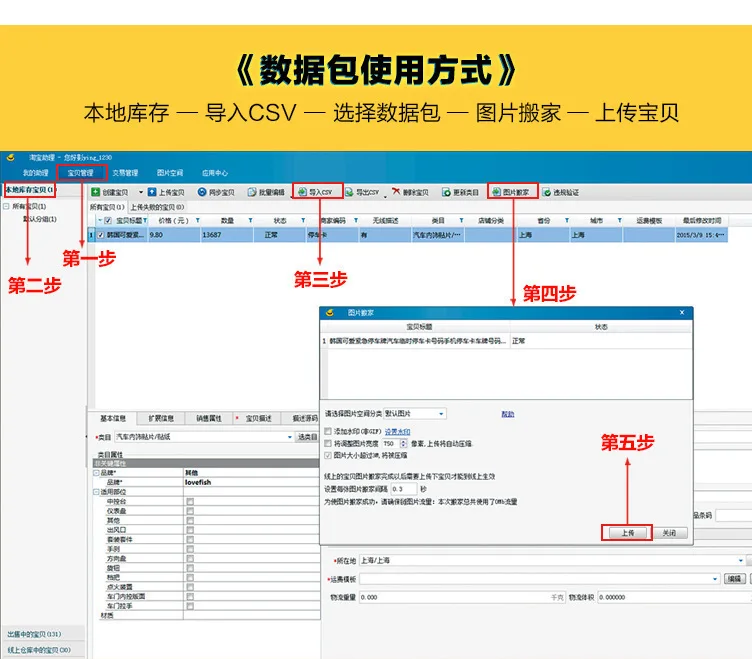The height and width of the screenshot is (659, 752).
Task: Switch to 应用中心 main tab
Action: click(x=215, y=173)
